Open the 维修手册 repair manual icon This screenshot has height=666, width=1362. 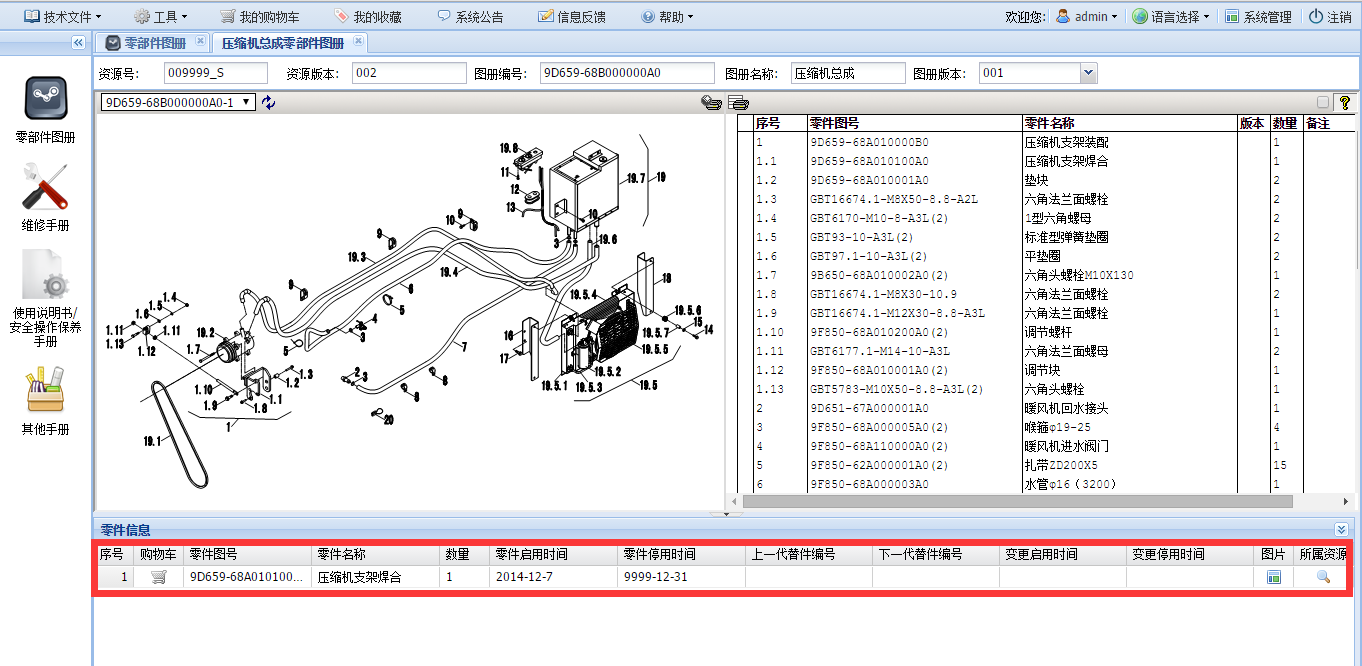click(45, 187)
